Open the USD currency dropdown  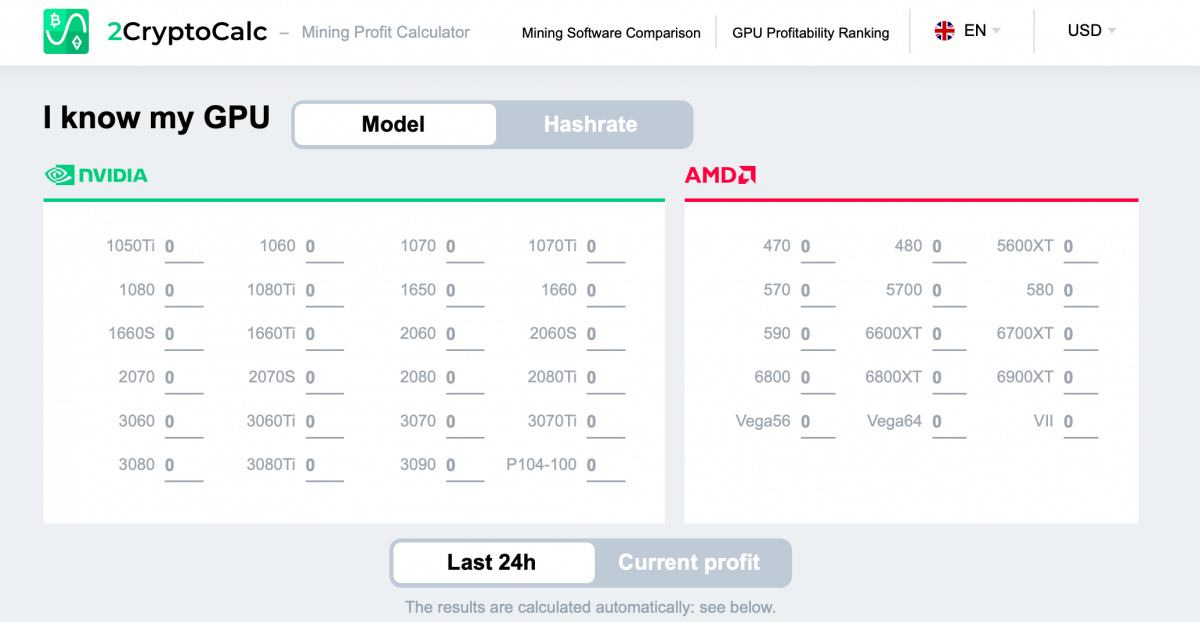[1089, 31]
